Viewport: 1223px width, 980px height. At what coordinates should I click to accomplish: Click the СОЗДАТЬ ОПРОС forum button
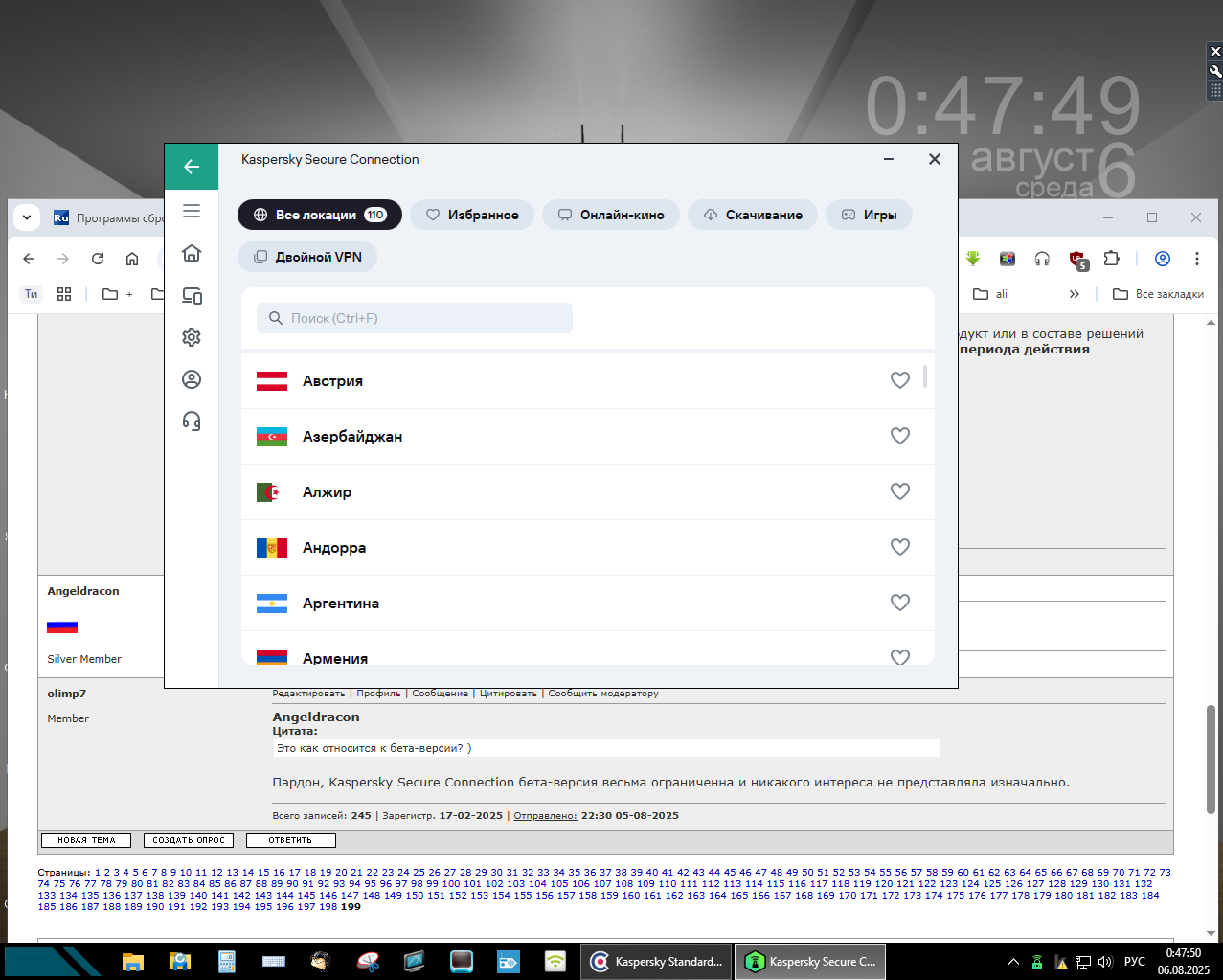tap(189, 840)
